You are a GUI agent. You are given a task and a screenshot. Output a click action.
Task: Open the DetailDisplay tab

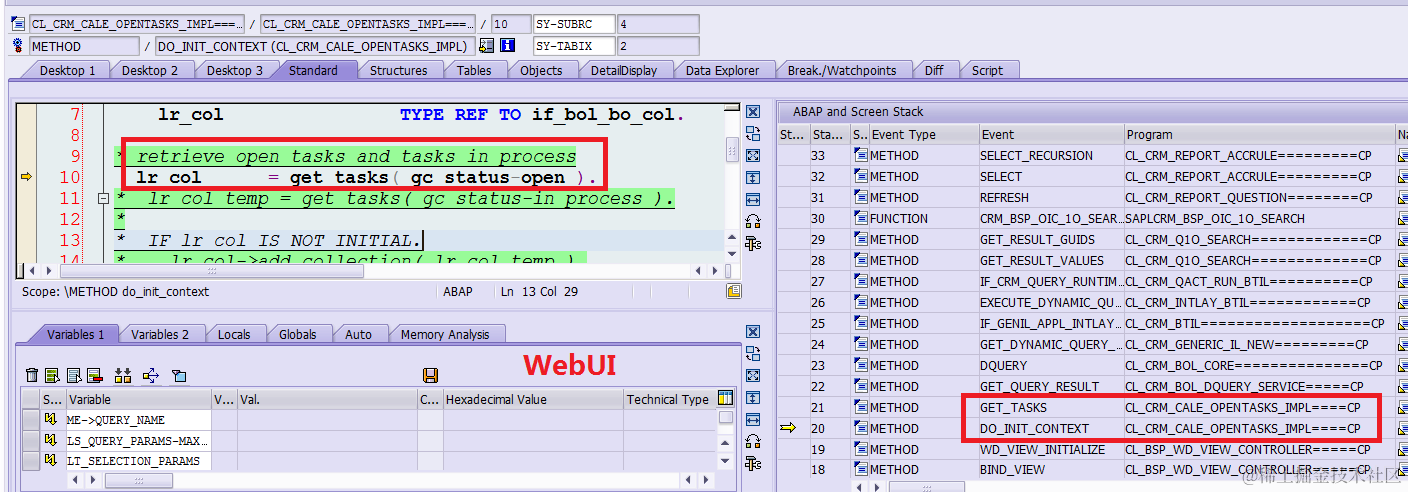(624, 70)
